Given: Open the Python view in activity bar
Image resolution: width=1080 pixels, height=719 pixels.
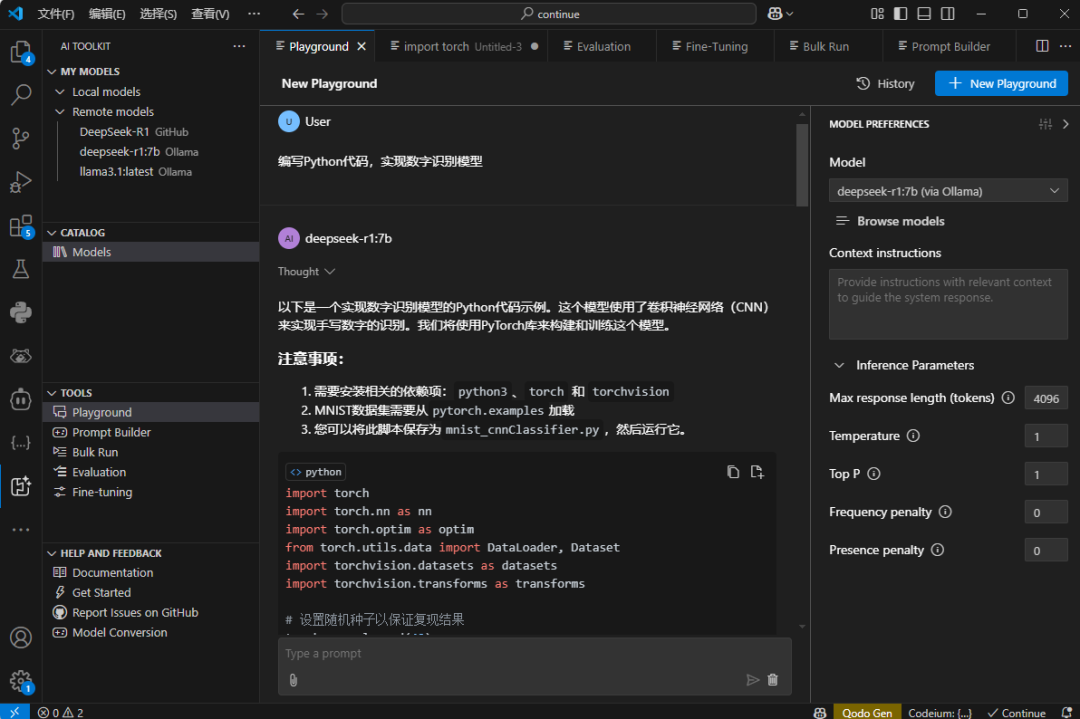Looking at the screenshot, I should click(21, 313).
